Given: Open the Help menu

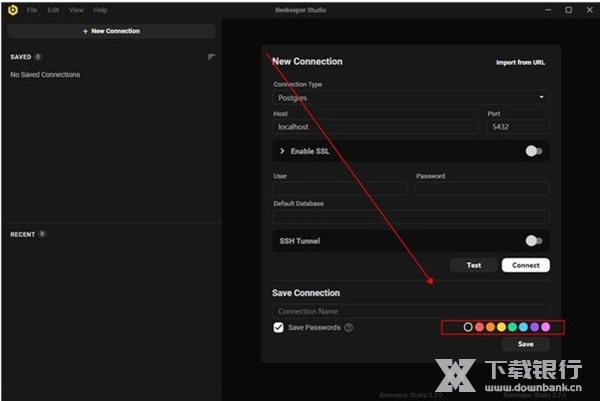Looking at the screenshot, I should (x=100, y=9).
